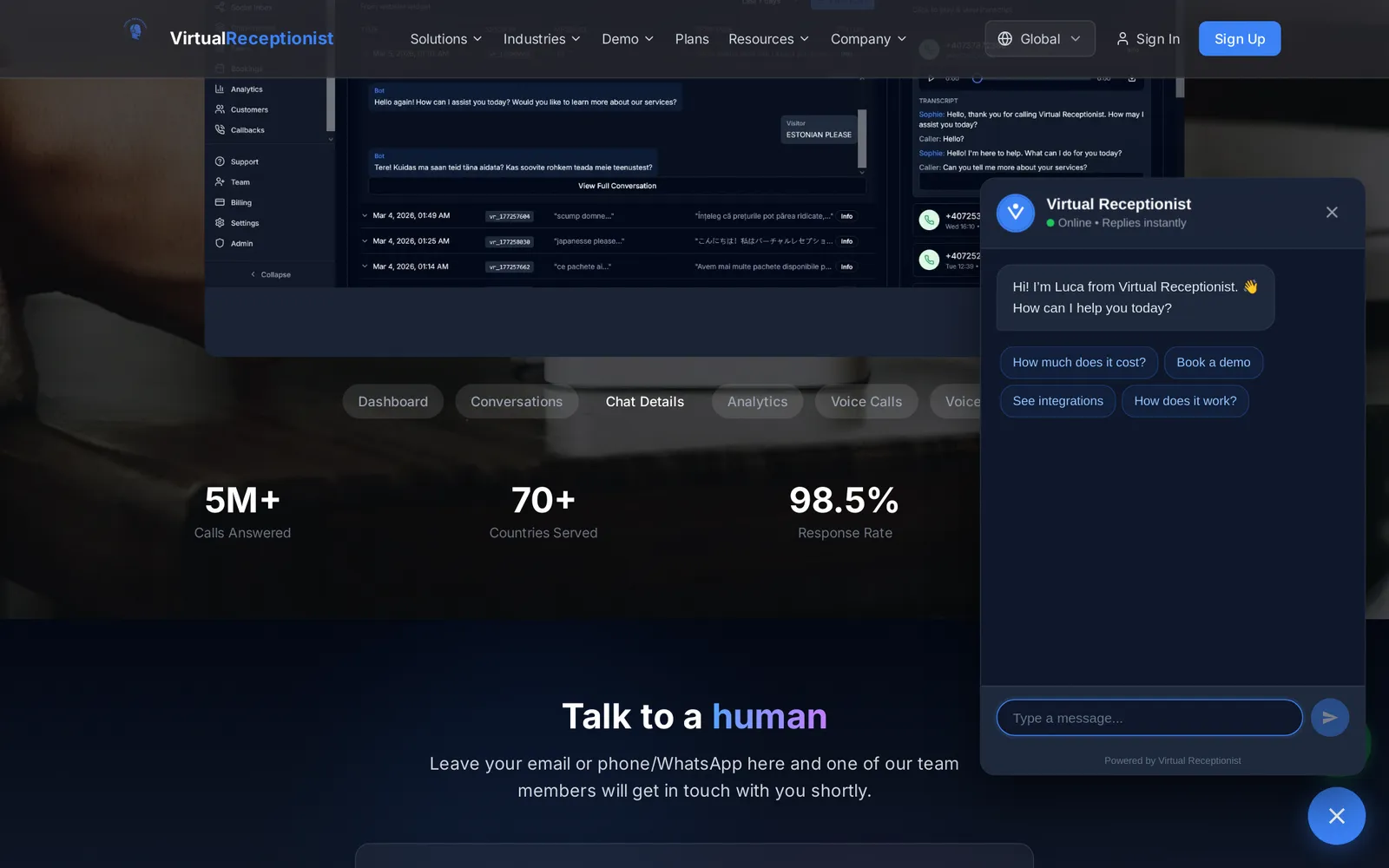This screenshot has height=868, width=1389.
Task: Click the Sign In link
Action: click(1148, 39)
